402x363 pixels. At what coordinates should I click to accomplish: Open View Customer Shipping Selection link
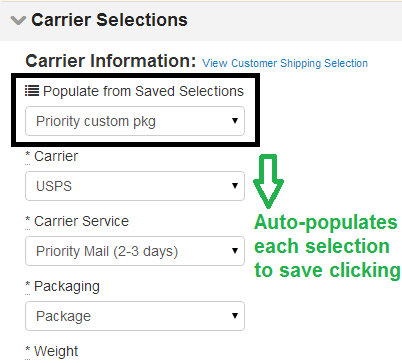(285, 63)
